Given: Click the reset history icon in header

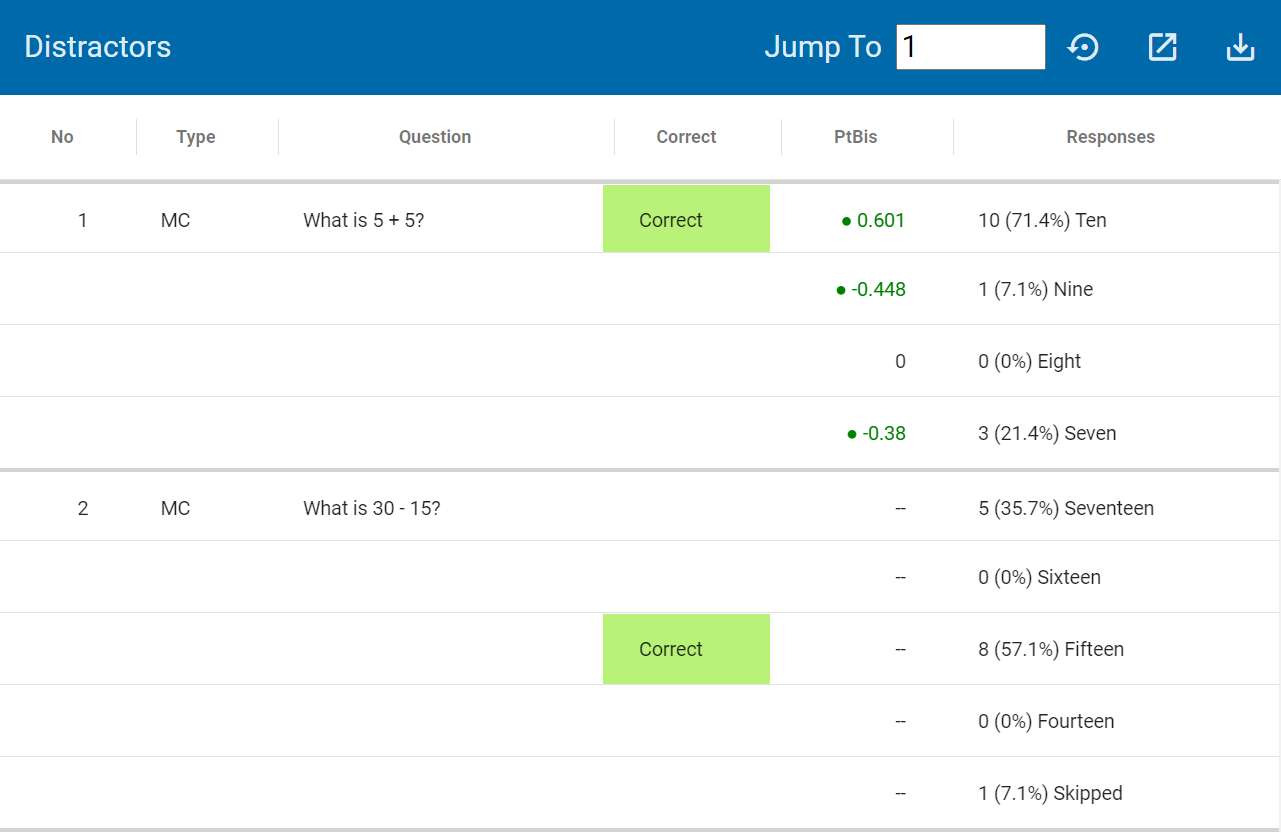Looking at the screenshot, I should click(1083, 47).
